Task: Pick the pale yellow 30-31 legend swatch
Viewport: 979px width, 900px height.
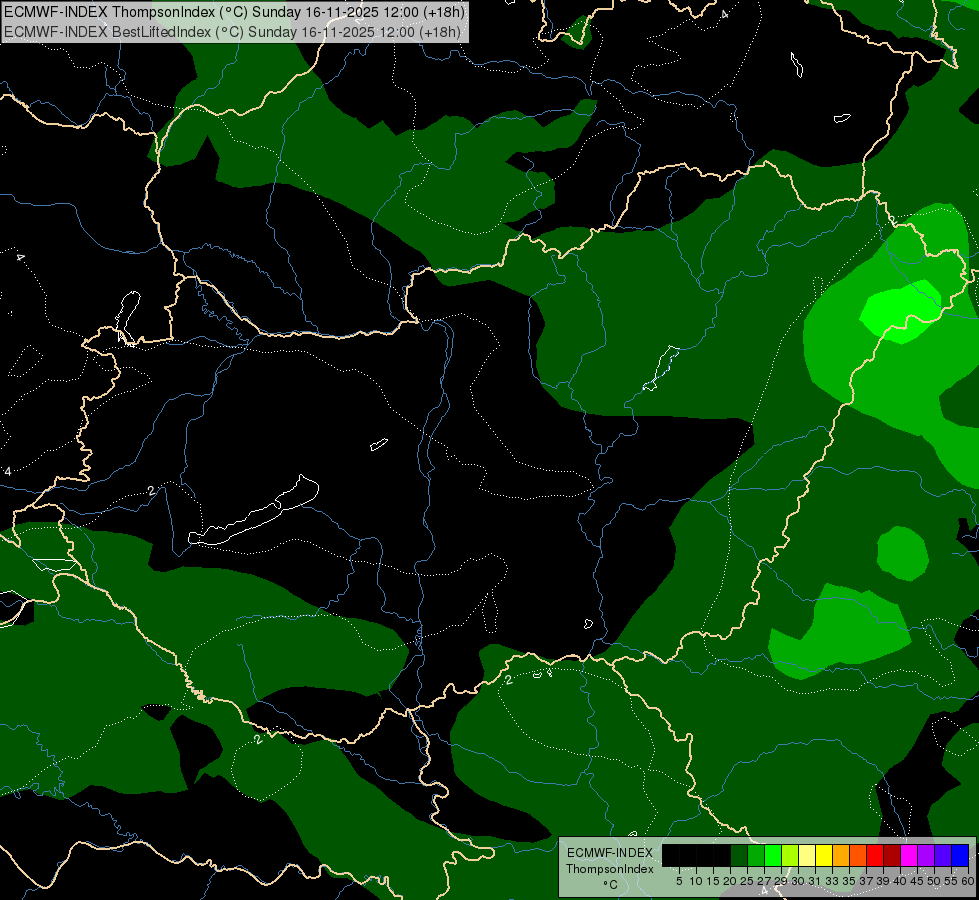Action: point(806,855)
